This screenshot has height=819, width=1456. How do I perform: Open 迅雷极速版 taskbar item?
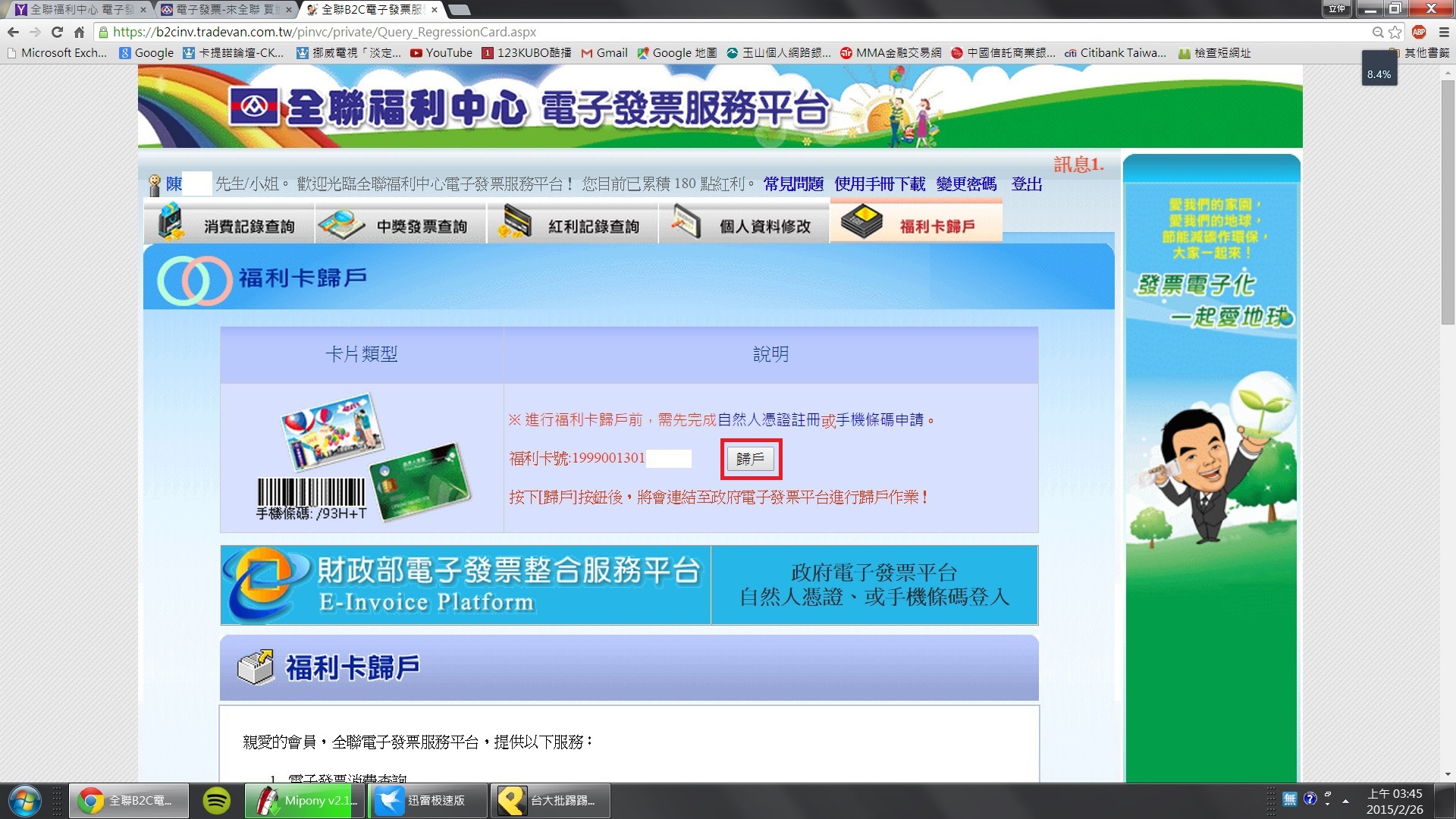pyautogui.click(x=428, y=801)
